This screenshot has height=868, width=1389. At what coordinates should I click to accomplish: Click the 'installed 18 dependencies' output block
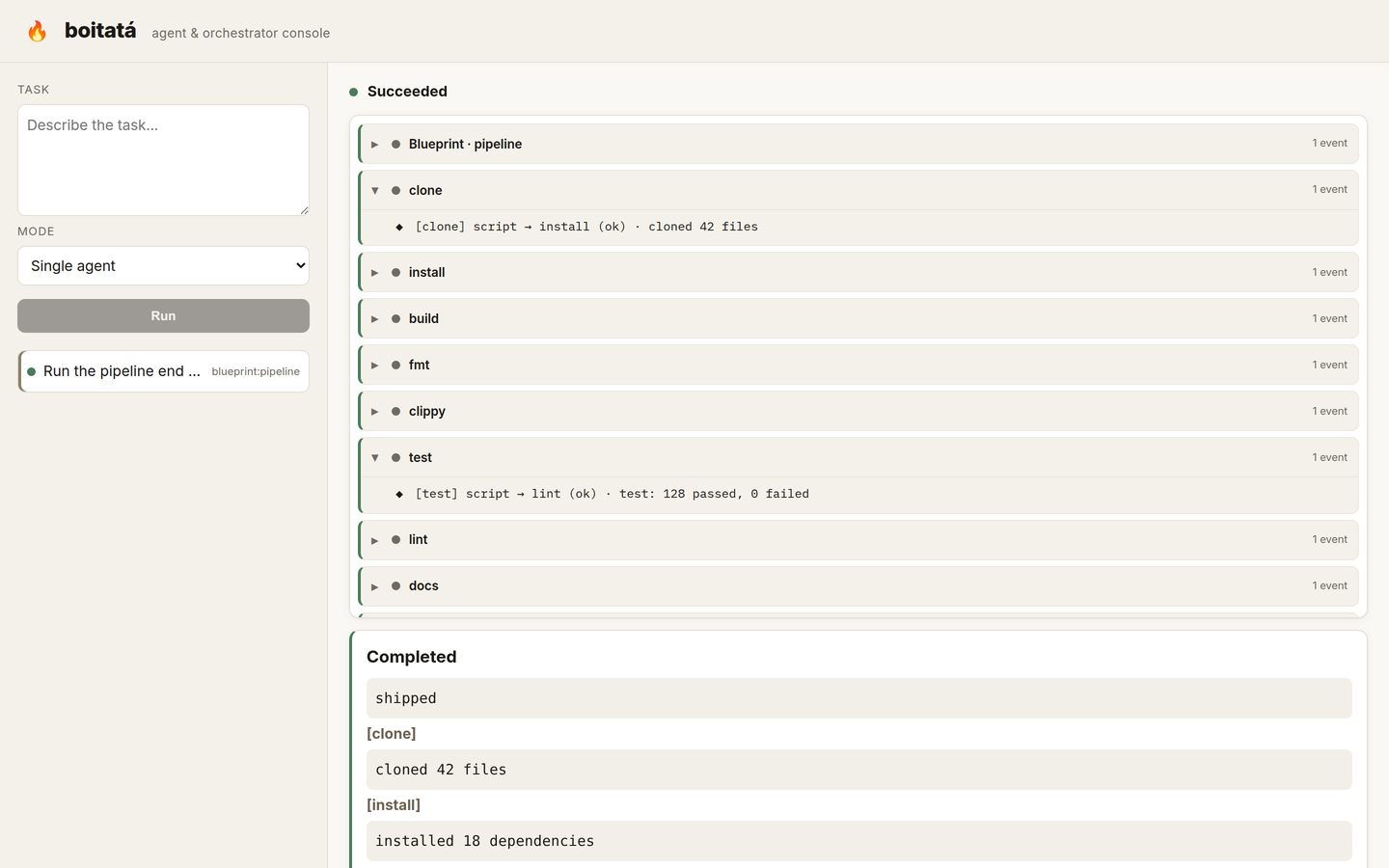pyautogui.click(x=858, y=841)
